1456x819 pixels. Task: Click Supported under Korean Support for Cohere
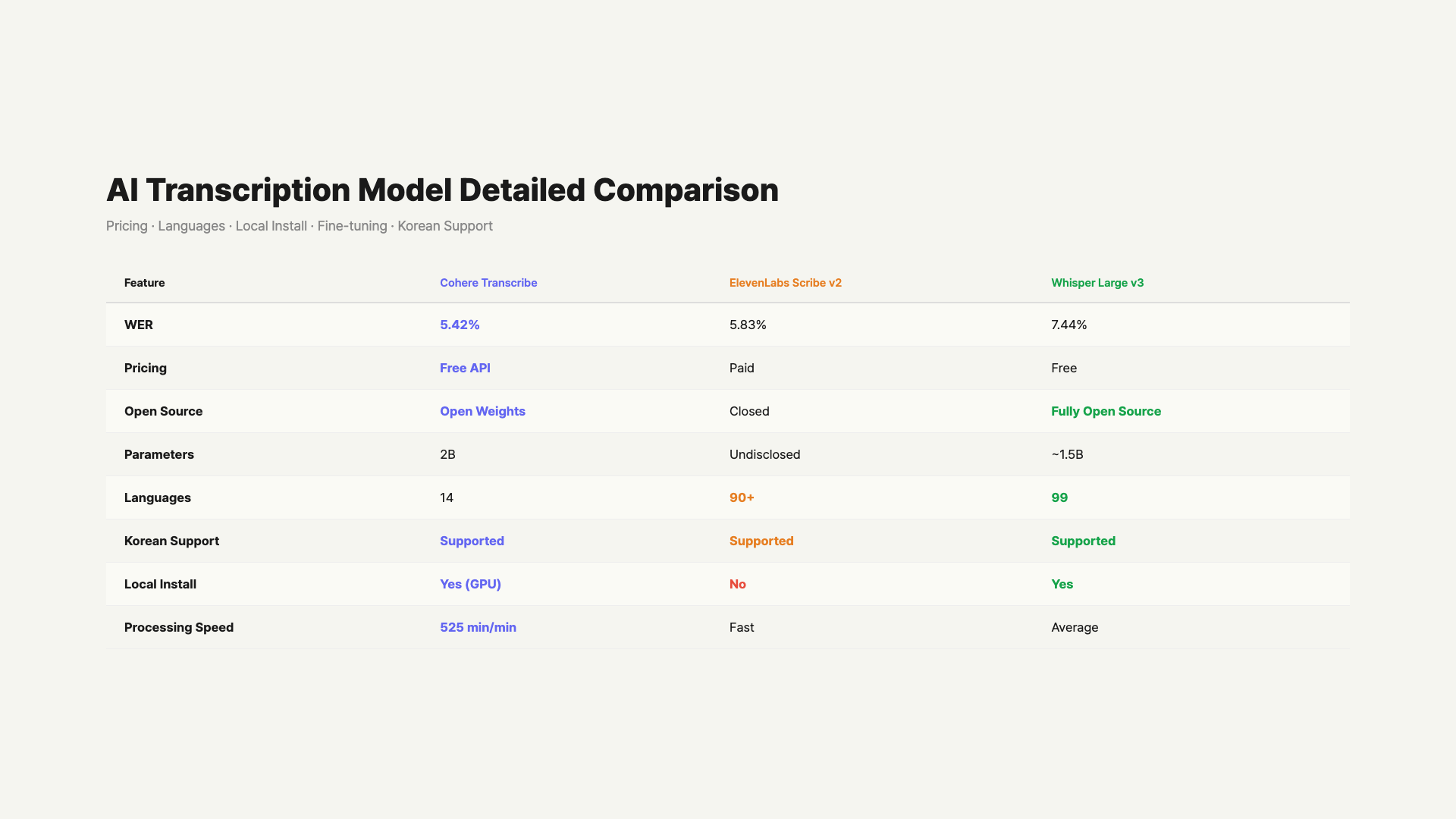(x=472, y=541)
